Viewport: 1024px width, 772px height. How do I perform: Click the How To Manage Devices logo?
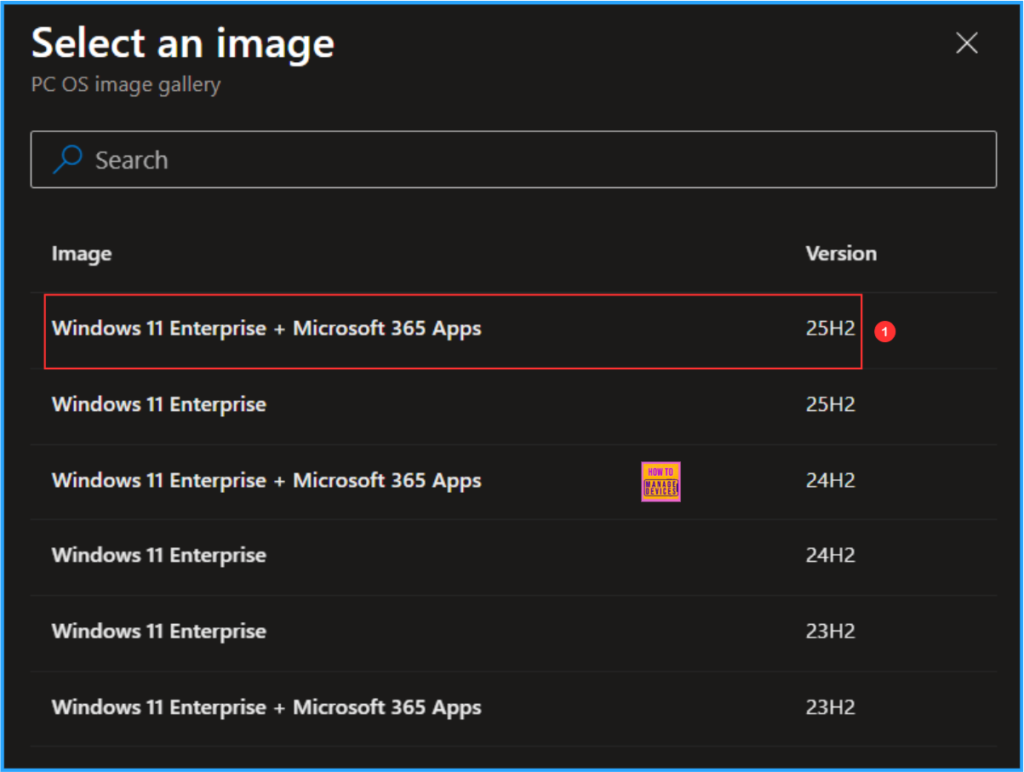661,481
